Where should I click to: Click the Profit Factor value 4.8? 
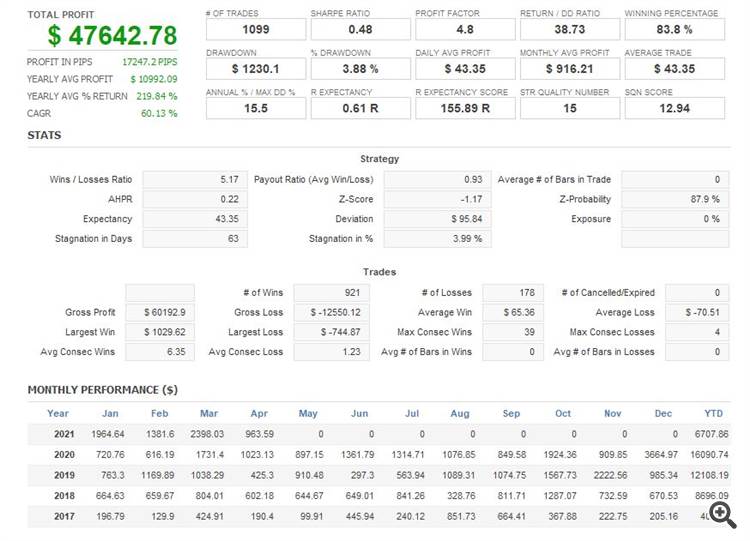click(x=465, y=29)
